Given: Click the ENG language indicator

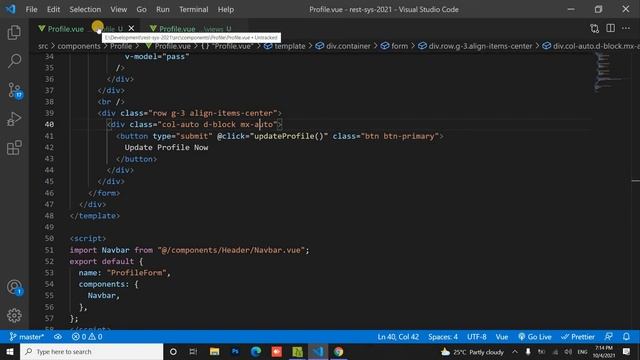Looking at the screenshot, I should tap(582, 352).
